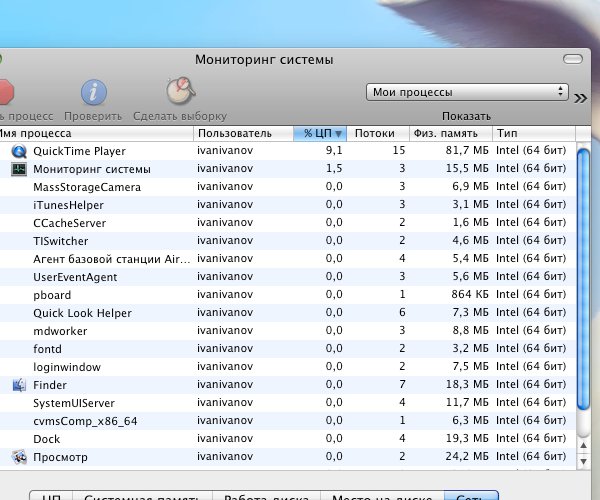
Task: Click the scroll down arrow
Action: click(584, 462)
